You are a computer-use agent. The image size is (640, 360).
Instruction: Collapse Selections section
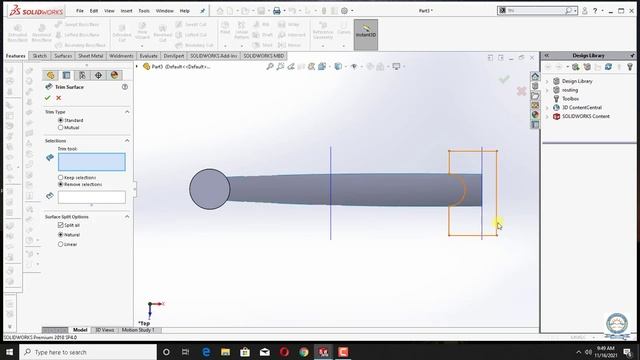click(x=127, y=141)
